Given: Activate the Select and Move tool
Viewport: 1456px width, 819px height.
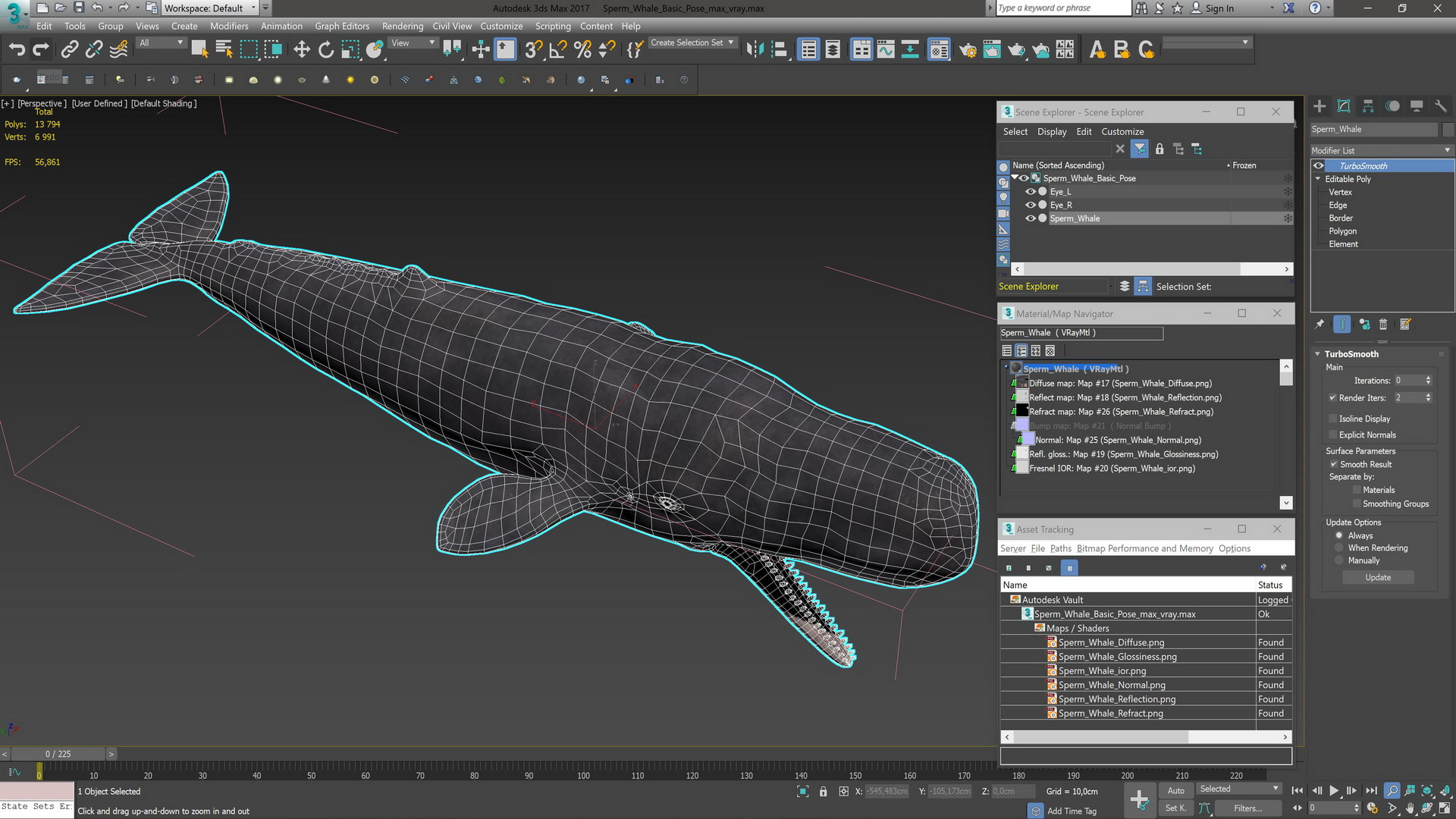Looking at the screenshot, I should pyautogui.click(x=302, y=50).
